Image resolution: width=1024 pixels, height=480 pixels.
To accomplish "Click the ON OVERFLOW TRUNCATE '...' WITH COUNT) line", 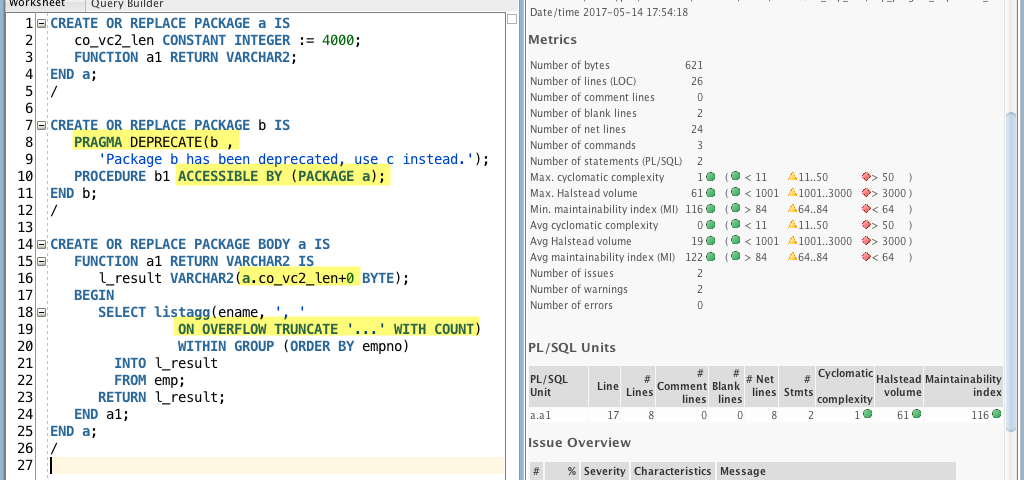I will (328, 329).
